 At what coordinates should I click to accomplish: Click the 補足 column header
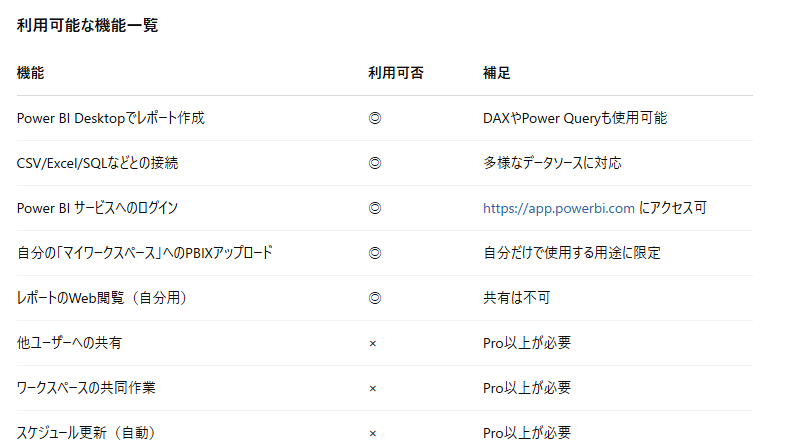point(497,73)
